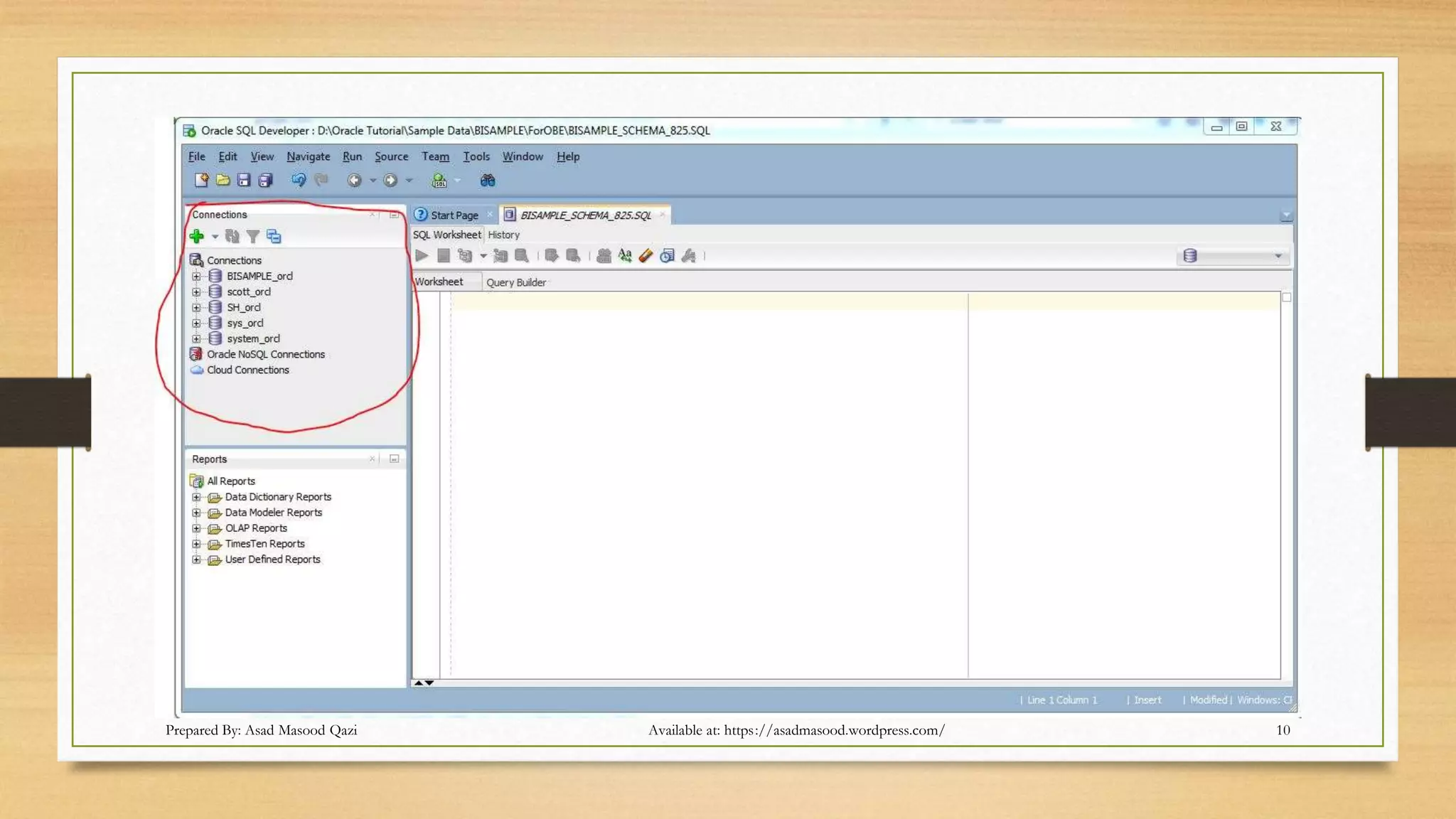Click the SQL History clock icon
1456x819 pixels.
pos(667,256)
